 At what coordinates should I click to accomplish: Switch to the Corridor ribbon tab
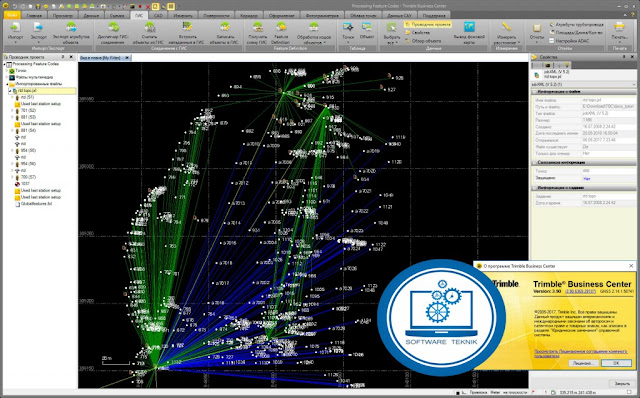coord(249,16)
